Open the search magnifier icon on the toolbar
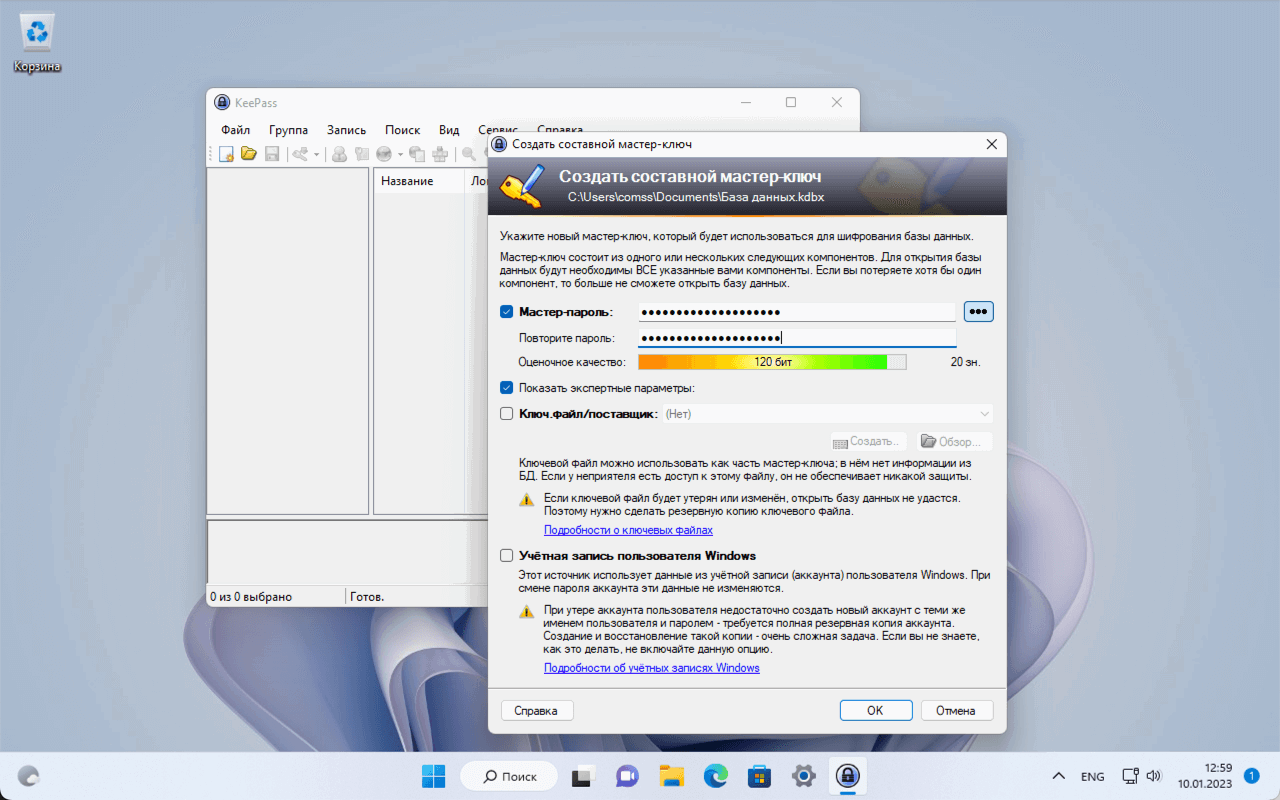Screen dimensions: 1280x800 pos(470,154)
